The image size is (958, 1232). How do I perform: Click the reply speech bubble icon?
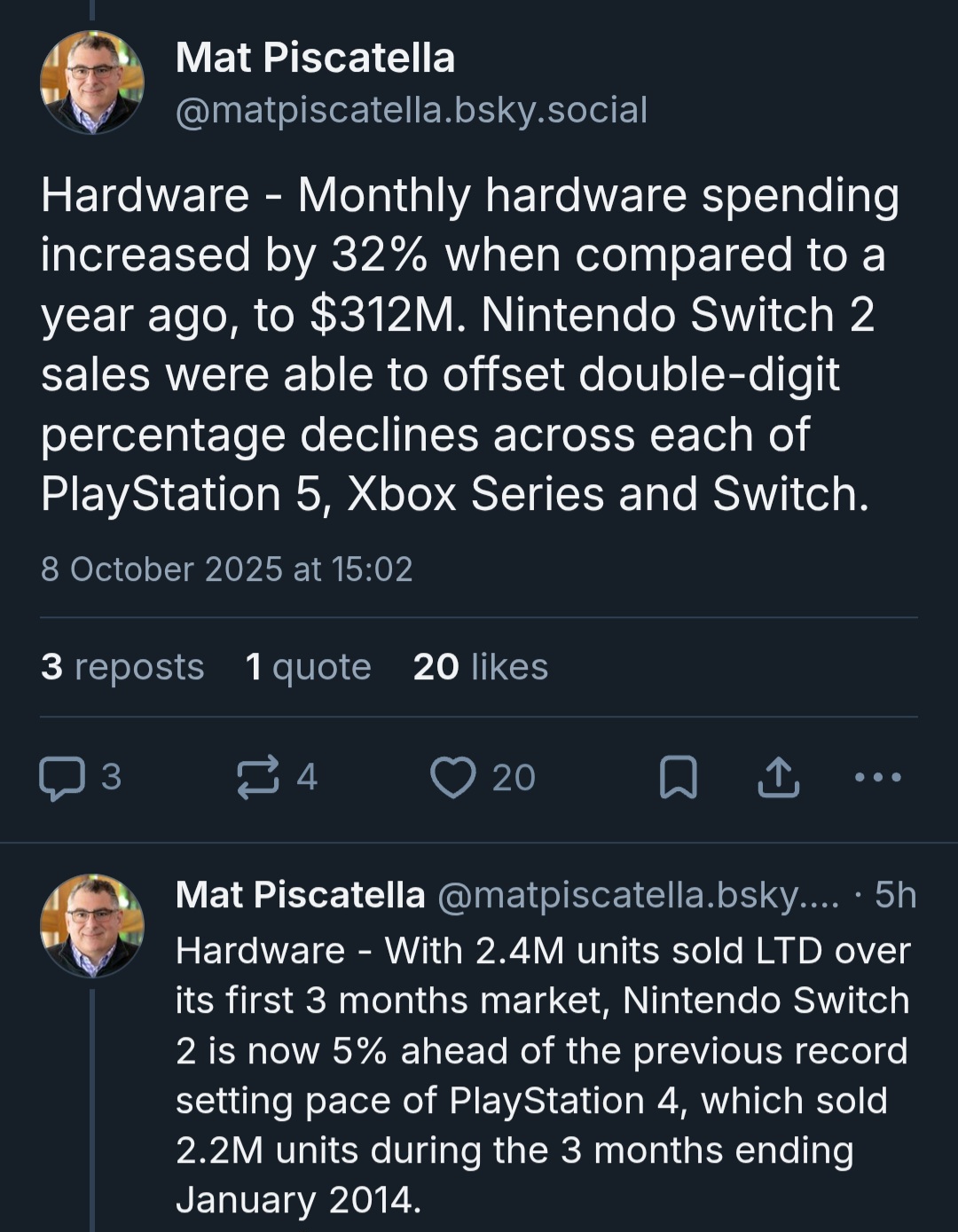coord(61,778)
